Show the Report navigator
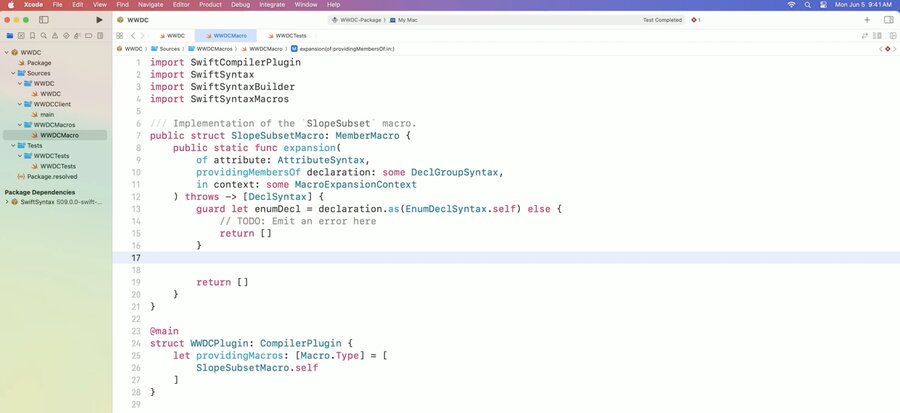The image size is (900, 413). [100, 36]
